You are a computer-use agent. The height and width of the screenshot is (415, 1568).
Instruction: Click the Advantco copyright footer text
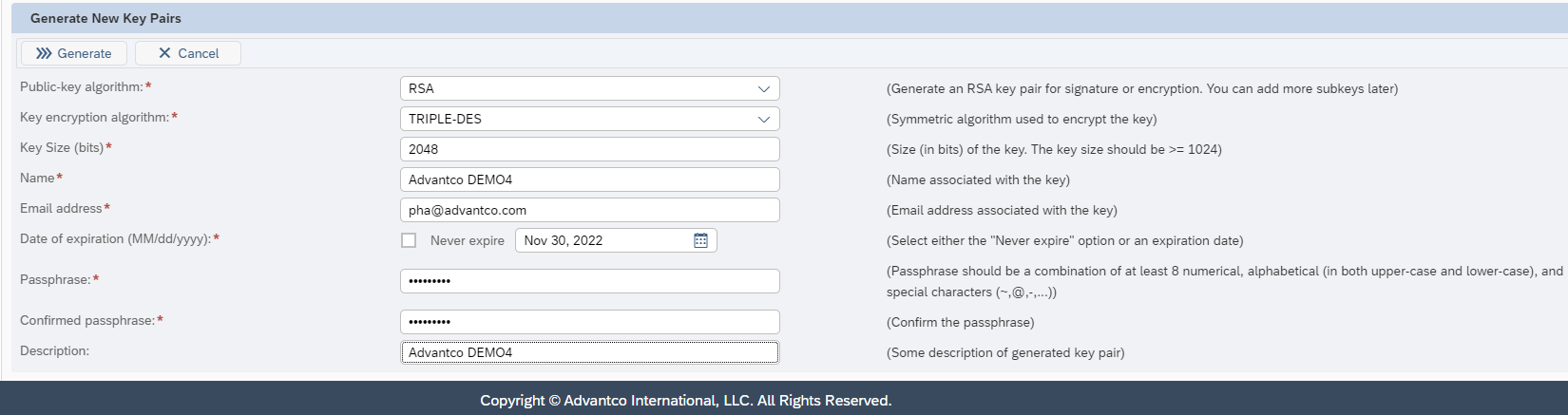pyautogui.click(x=685, y=401)
